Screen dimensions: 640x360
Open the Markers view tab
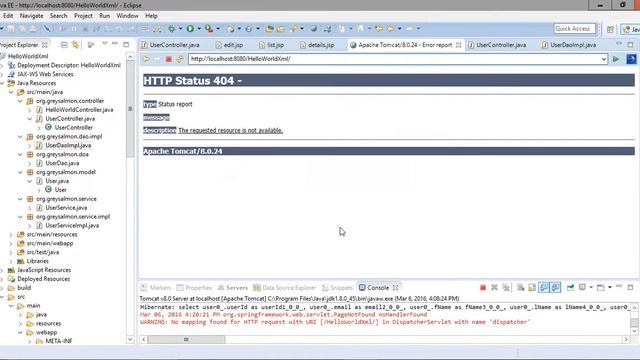click(x=156, y=288)
